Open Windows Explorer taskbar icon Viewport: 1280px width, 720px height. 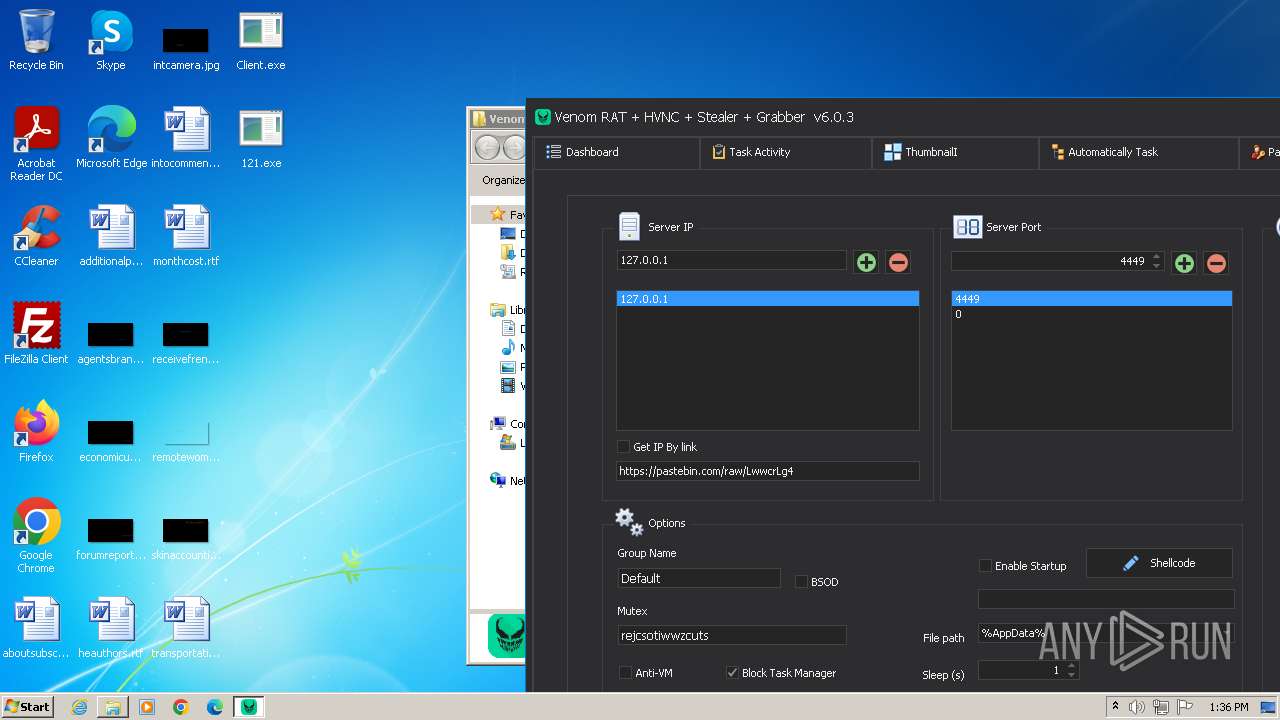(x=113, y=707)
